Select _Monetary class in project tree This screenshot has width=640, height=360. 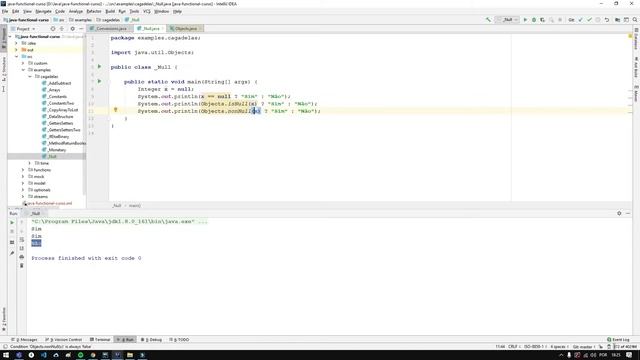[54, 150]
